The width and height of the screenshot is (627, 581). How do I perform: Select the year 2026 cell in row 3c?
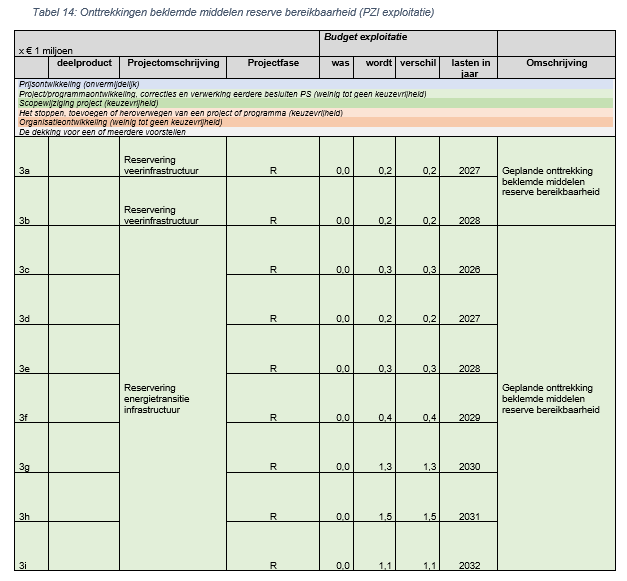pos(467,270)
